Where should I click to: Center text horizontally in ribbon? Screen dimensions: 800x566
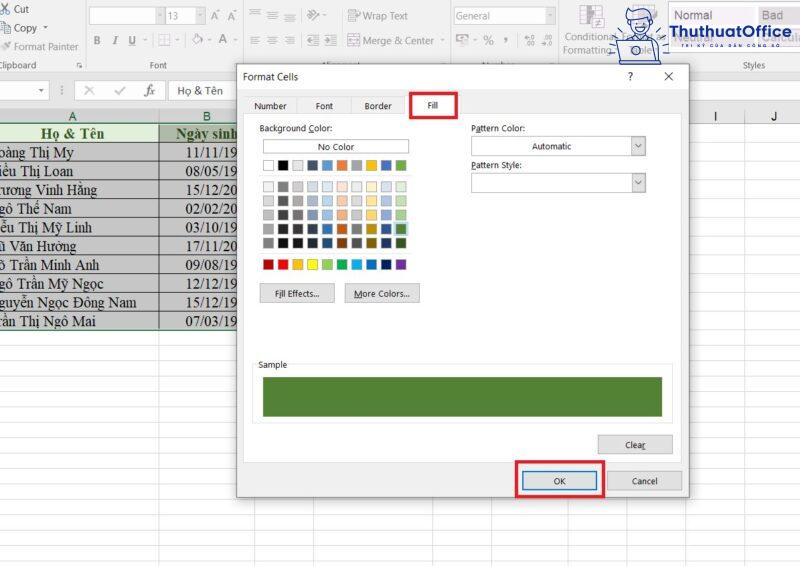pyautogui.click(x=272, y=40)
